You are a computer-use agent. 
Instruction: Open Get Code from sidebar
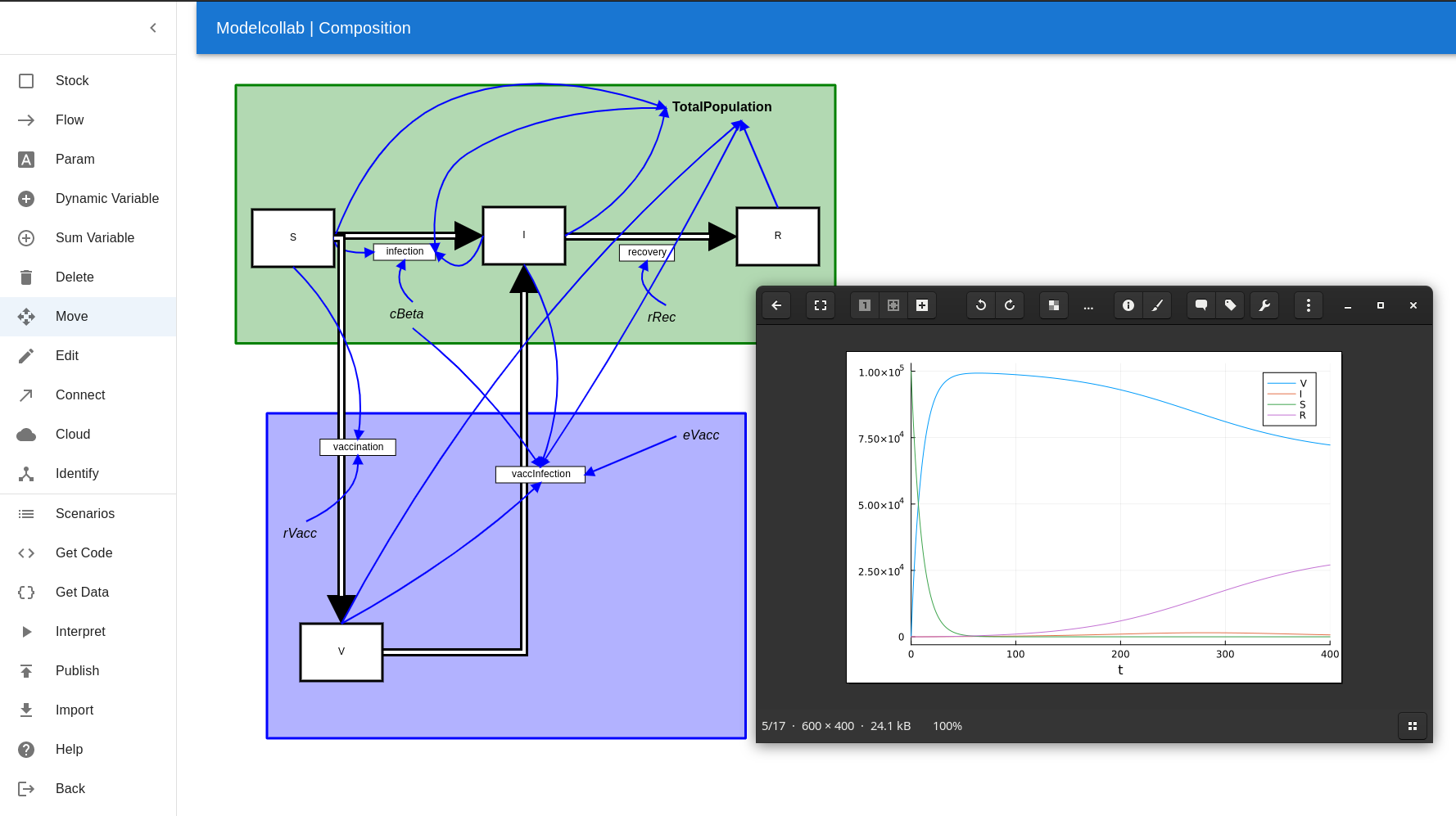84,552
